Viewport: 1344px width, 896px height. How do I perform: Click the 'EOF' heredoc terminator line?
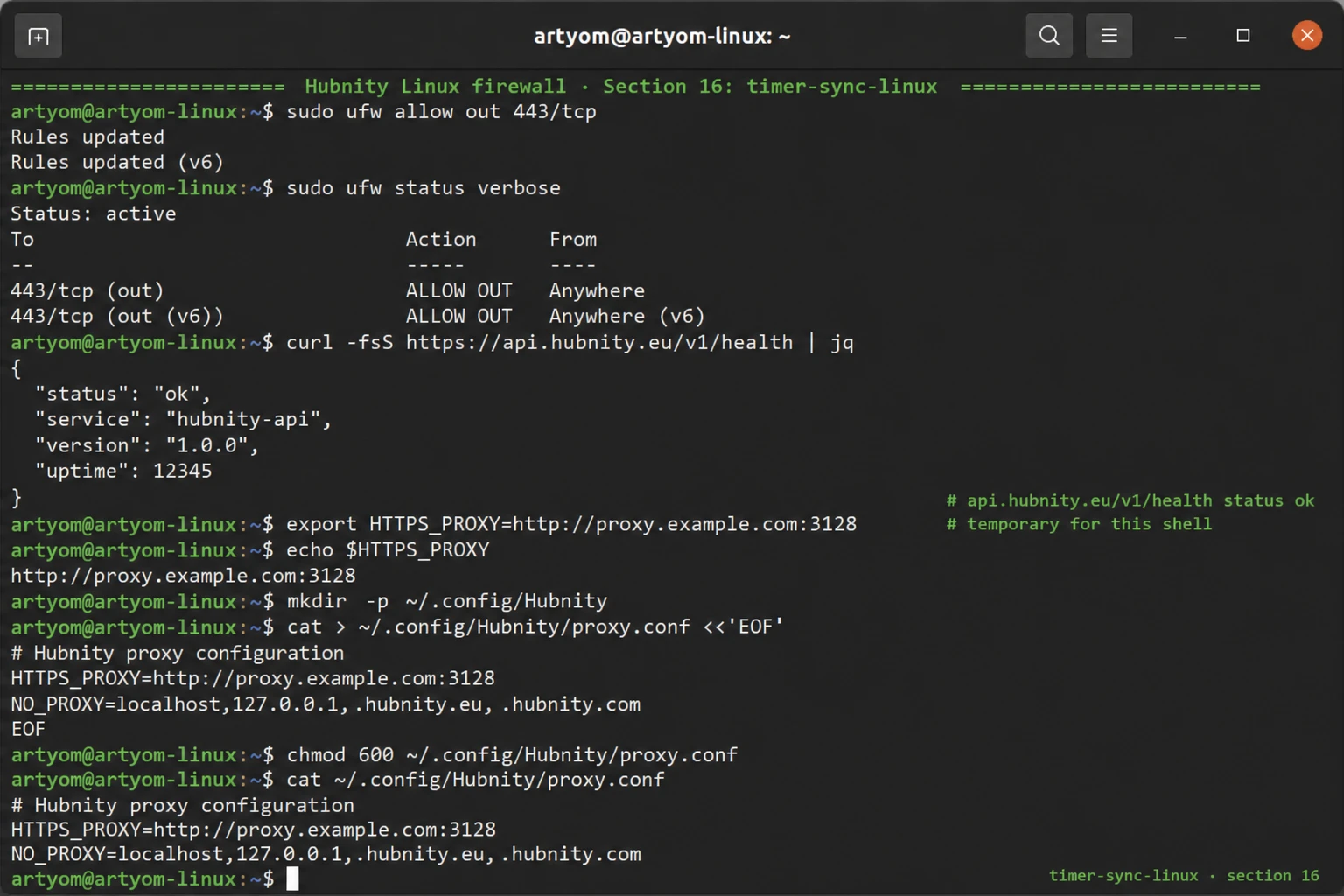click(x=28, y=729)
